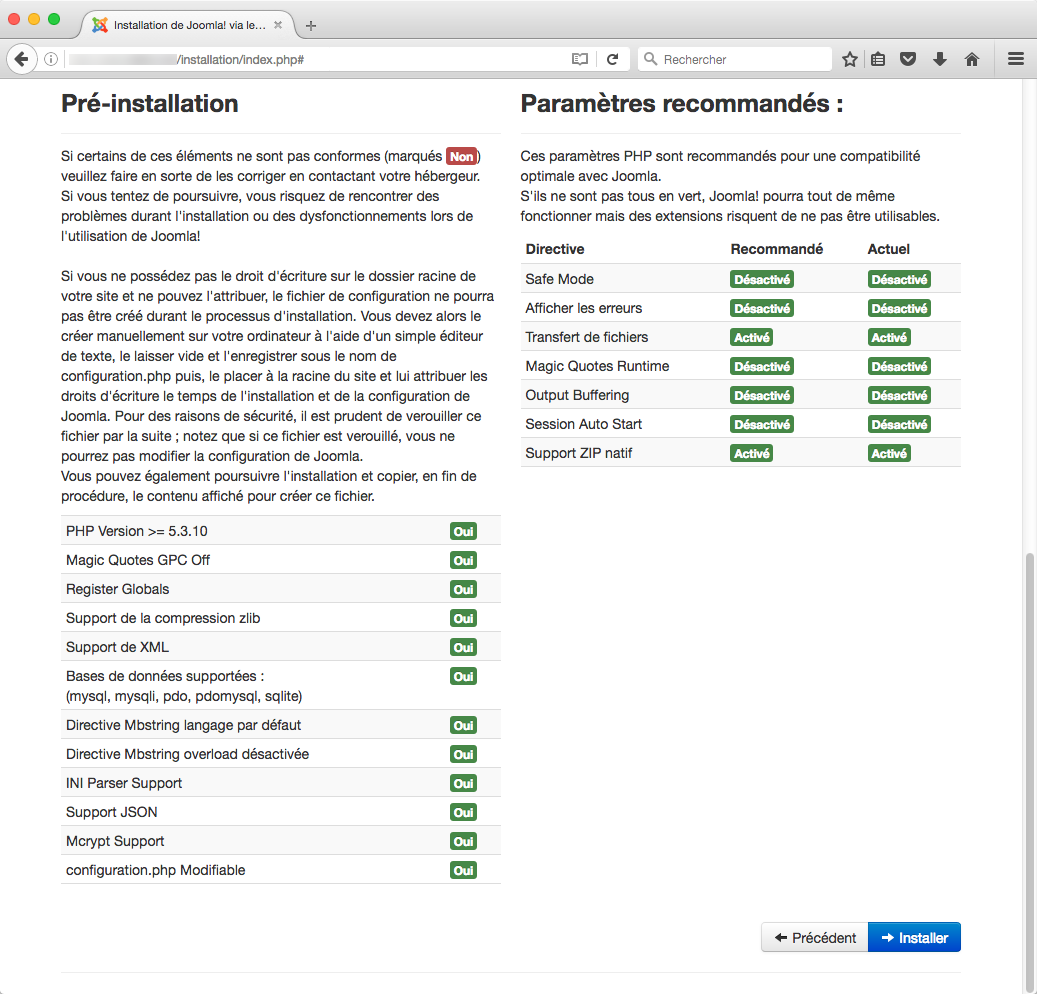Click Actuel Activé badge for Transfert de fichiers
Image resolution: width=1037 pixels, height=994 pixels.
coord(889,338)
